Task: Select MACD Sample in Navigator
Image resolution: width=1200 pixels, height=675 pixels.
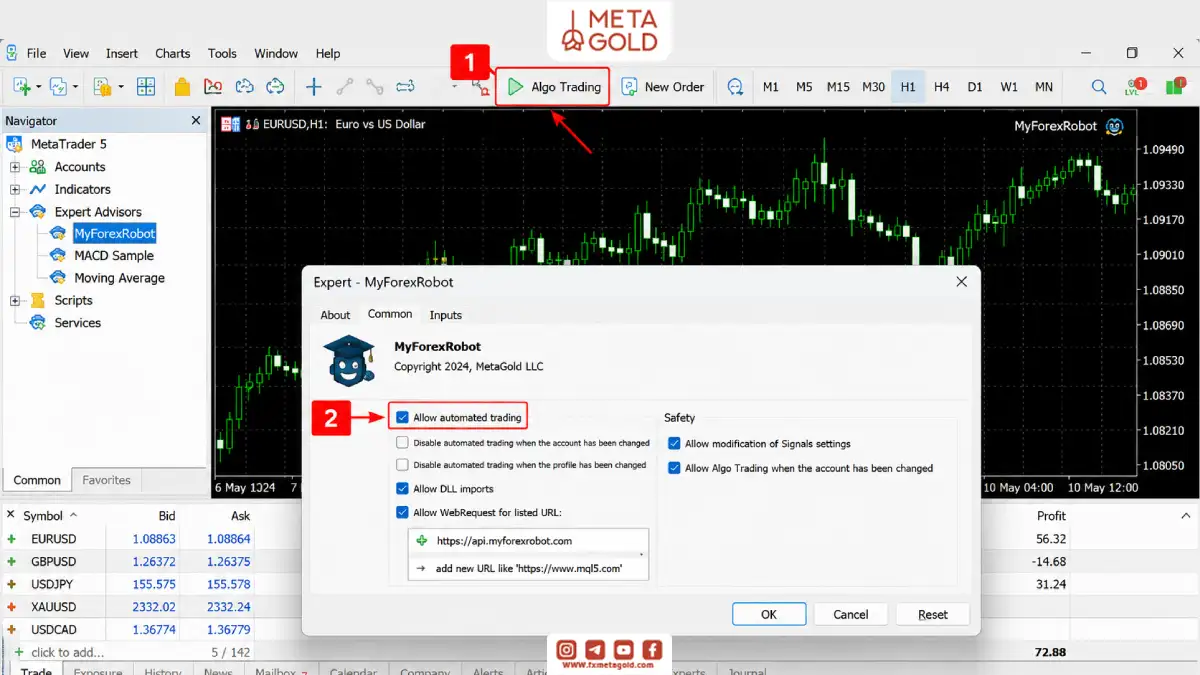Action: [113, 256]
